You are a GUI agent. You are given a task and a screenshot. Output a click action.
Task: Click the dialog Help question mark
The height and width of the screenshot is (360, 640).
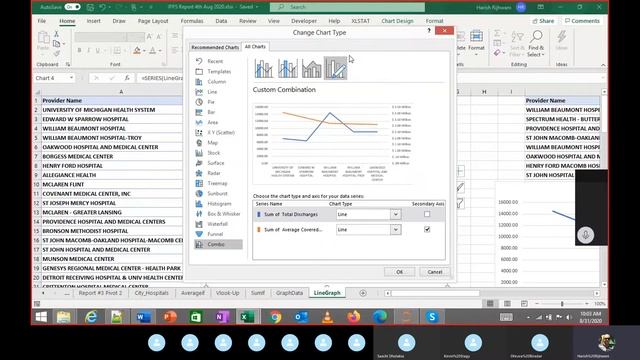pos(429,31)
